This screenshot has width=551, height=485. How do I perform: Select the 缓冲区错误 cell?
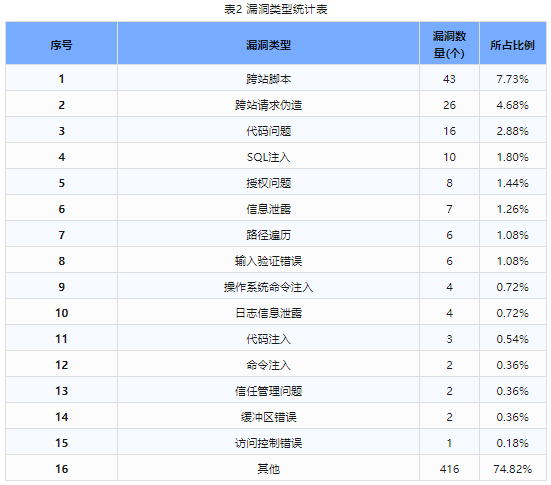pyautogui.click(x=268, y=417)
